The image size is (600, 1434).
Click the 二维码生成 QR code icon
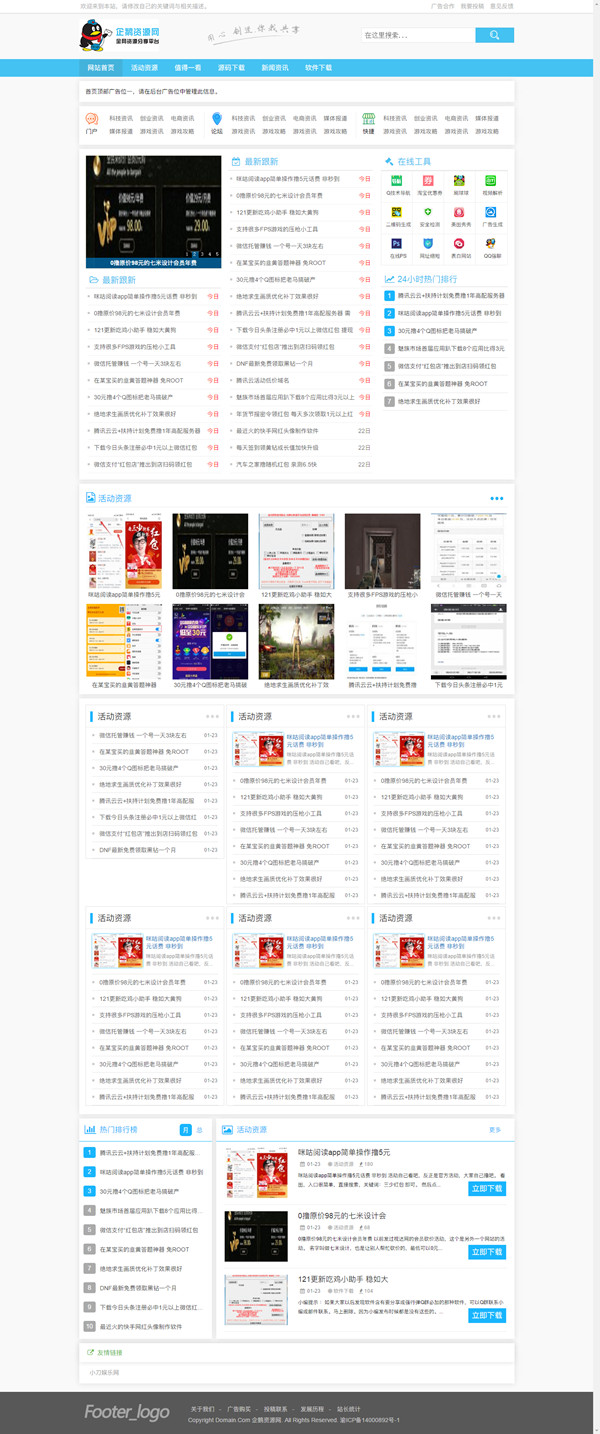tap(396, 213)
